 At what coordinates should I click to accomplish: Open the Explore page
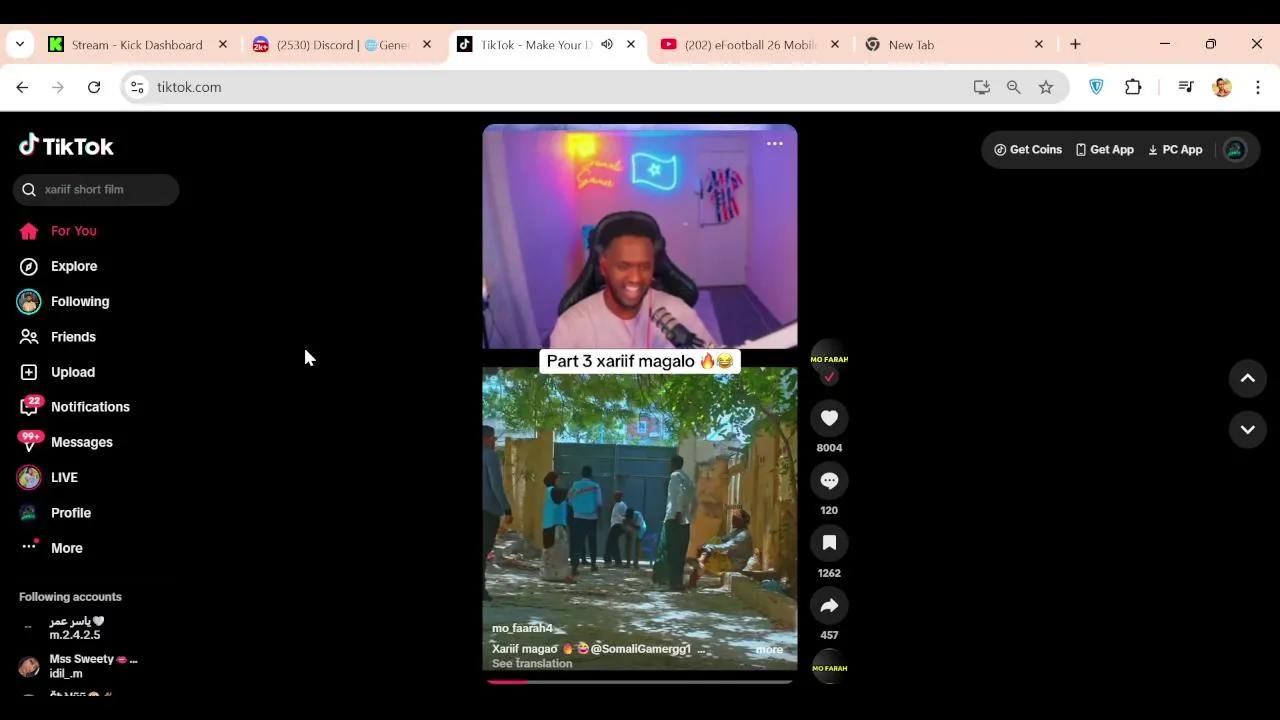click(x=58, y=266)
